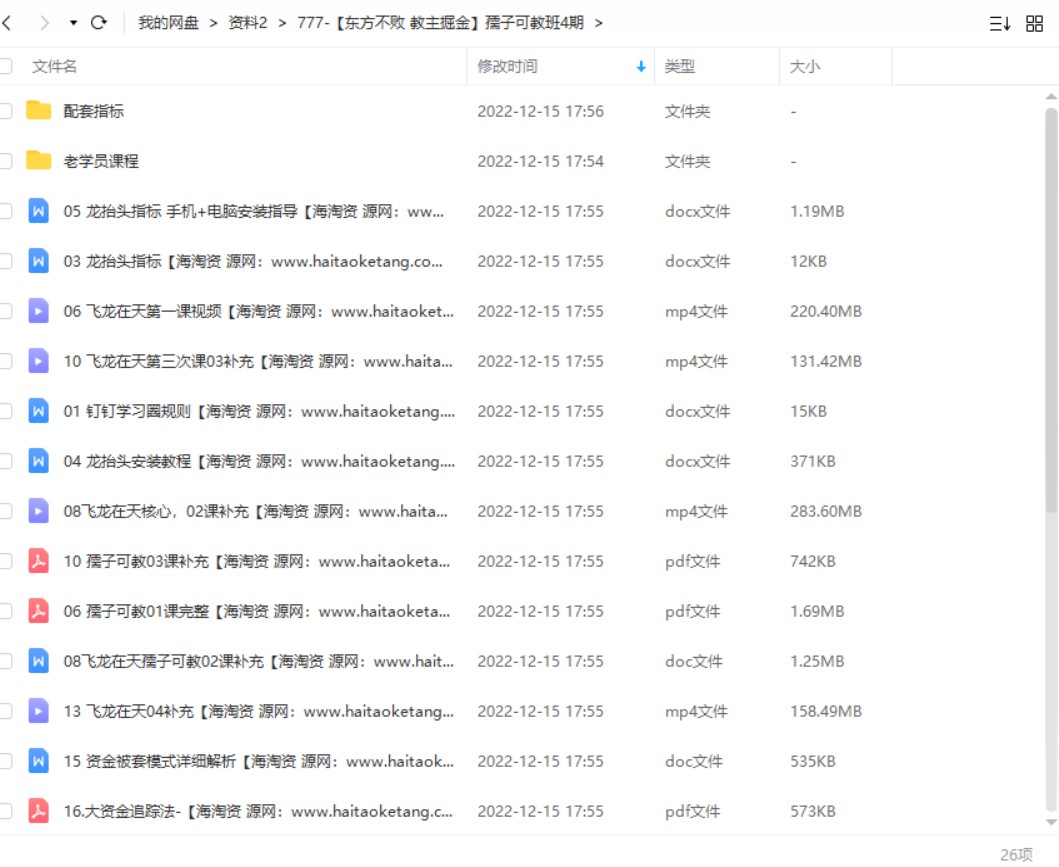Click the video icon of 10 飞龙在天第三次课03补充

(x=38, y=361)
